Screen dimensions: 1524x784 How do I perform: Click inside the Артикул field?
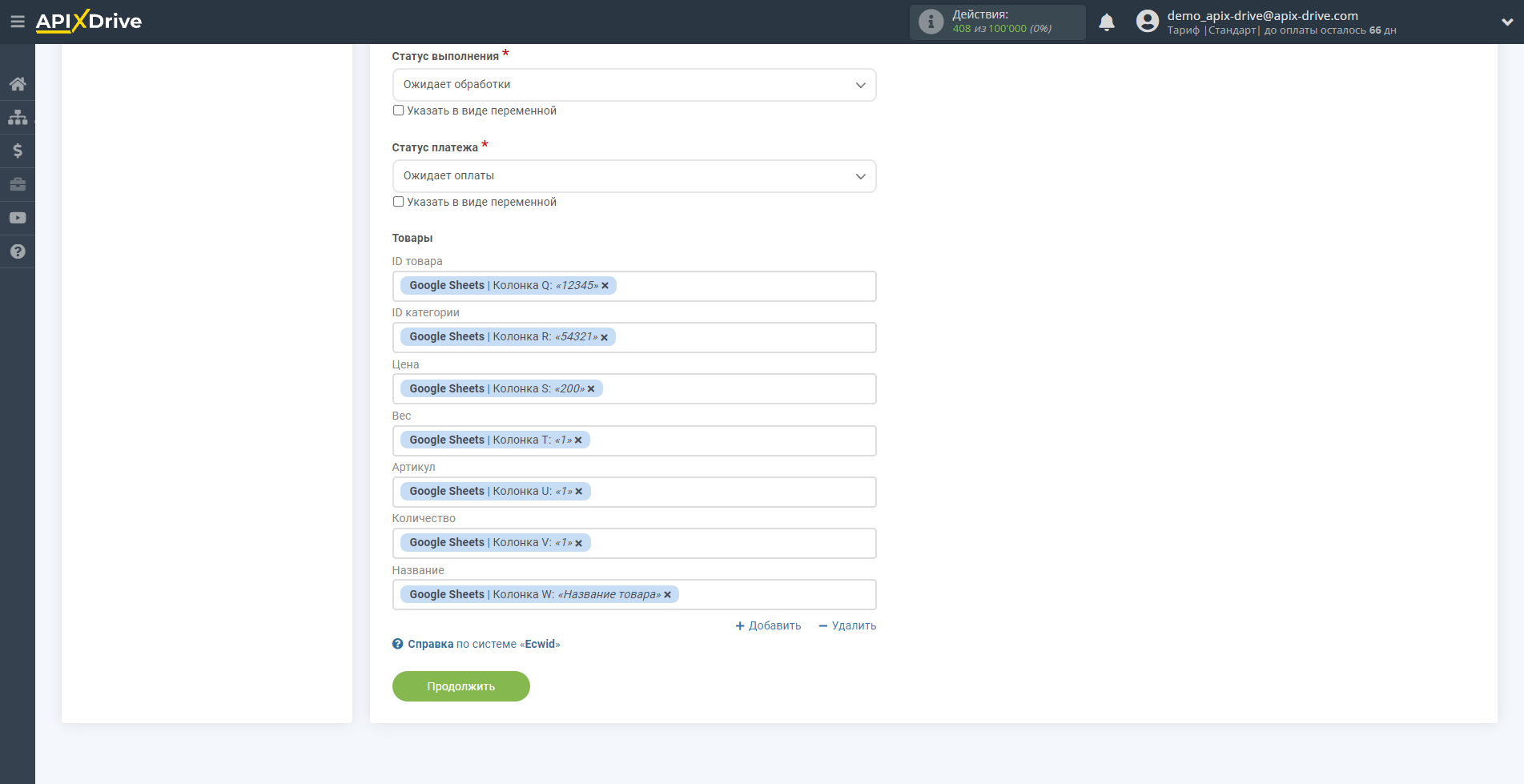(634, 492)
